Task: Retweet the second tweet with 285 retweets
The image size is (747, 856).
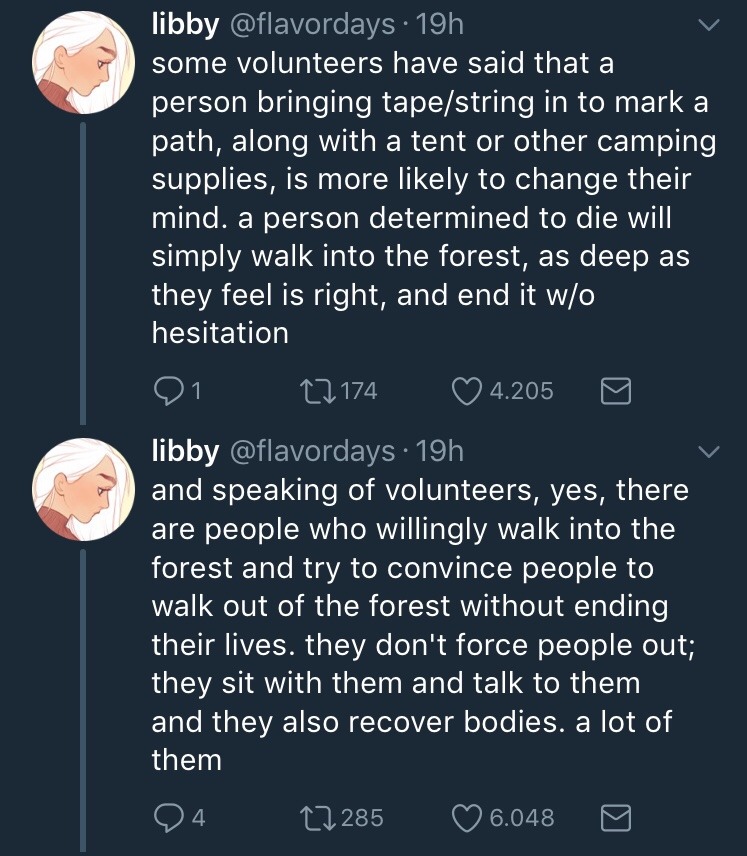Action: point(315,818)
